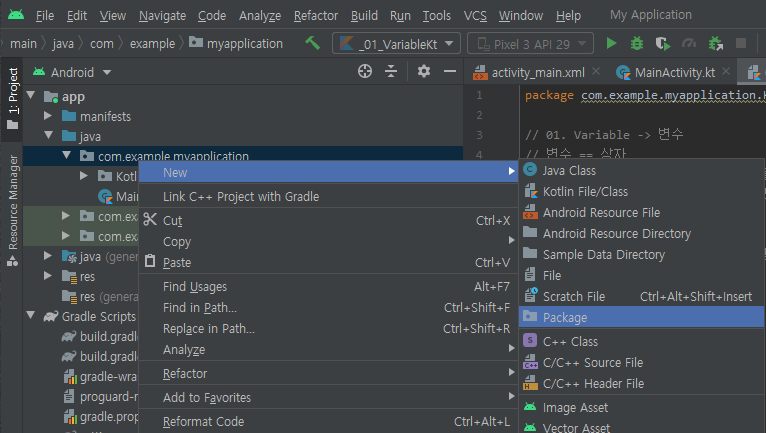Screen dimensions: 766x433
Task: Open the 1: Project side tab
Action: tap(12, 98)
